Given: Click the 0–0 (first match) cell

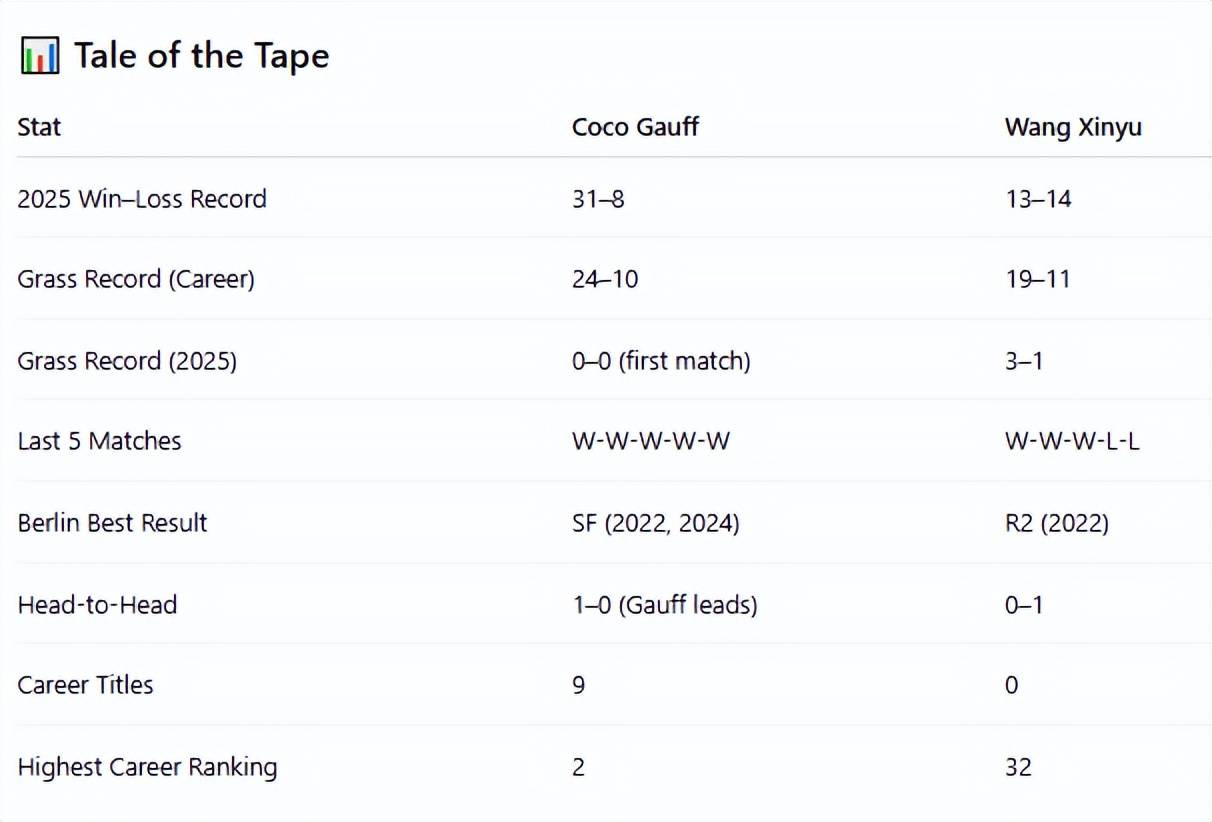Looking at the screenshot, I should click(661, 361).
